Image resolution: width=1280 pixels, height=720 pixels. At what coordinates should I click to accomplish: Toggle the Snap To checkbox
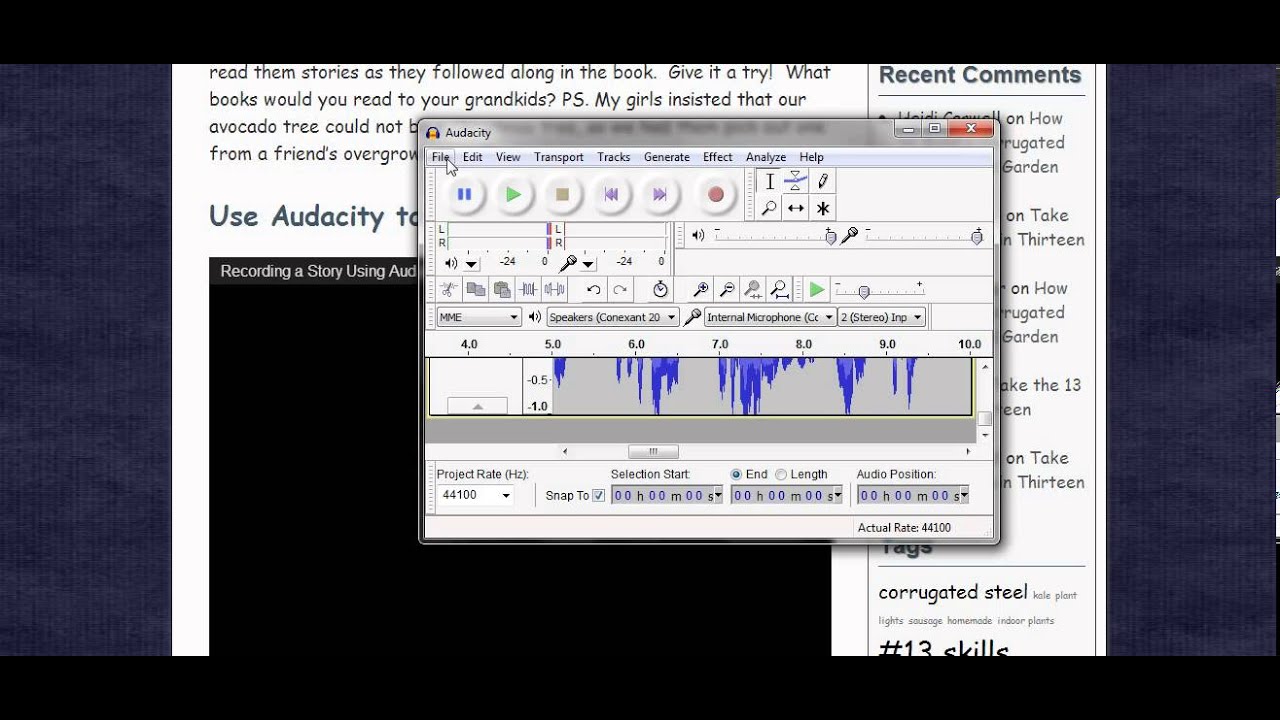point(599,496)
